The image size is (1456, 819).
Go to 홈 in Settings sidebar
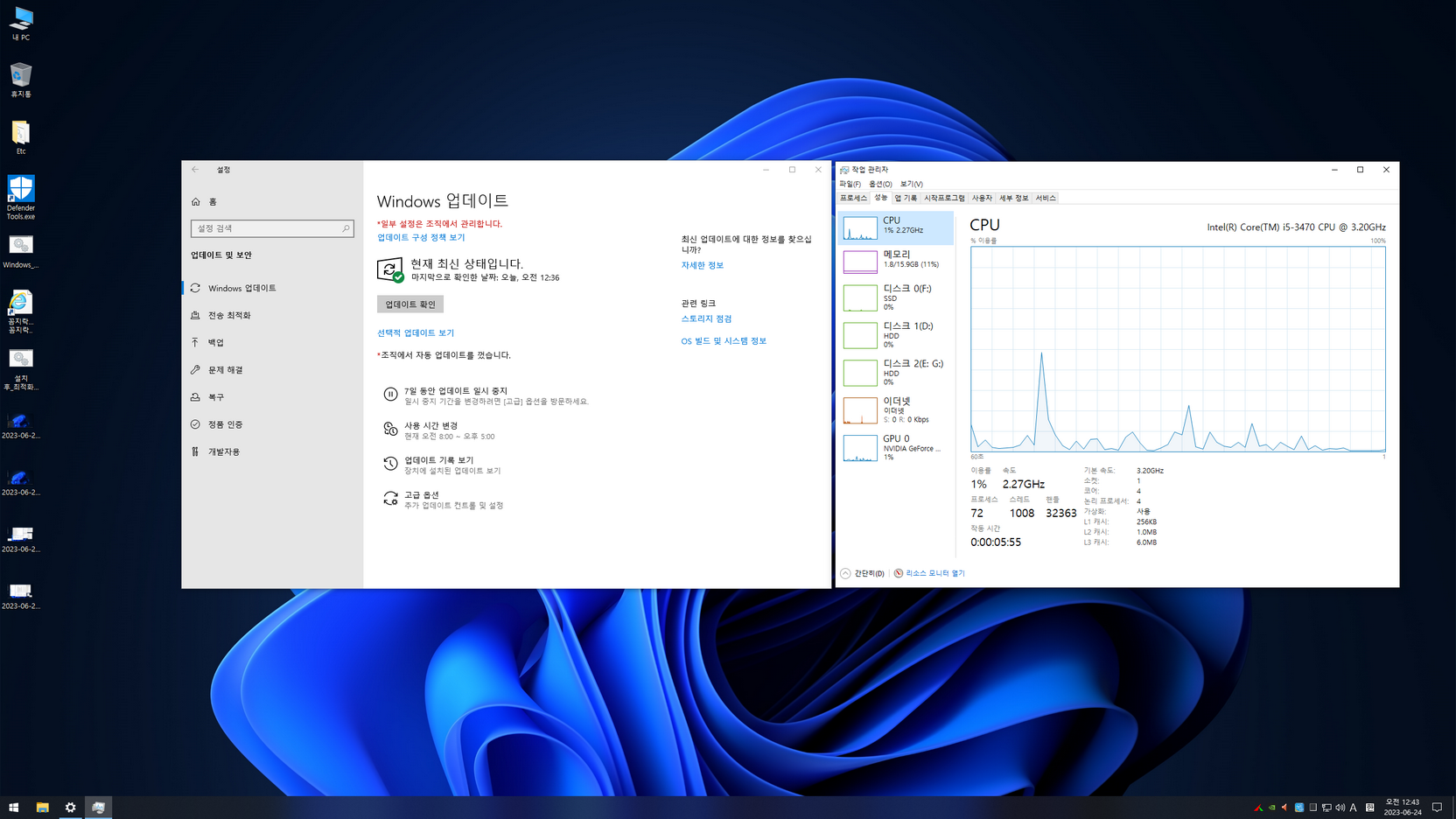click(x=271, y=201)
